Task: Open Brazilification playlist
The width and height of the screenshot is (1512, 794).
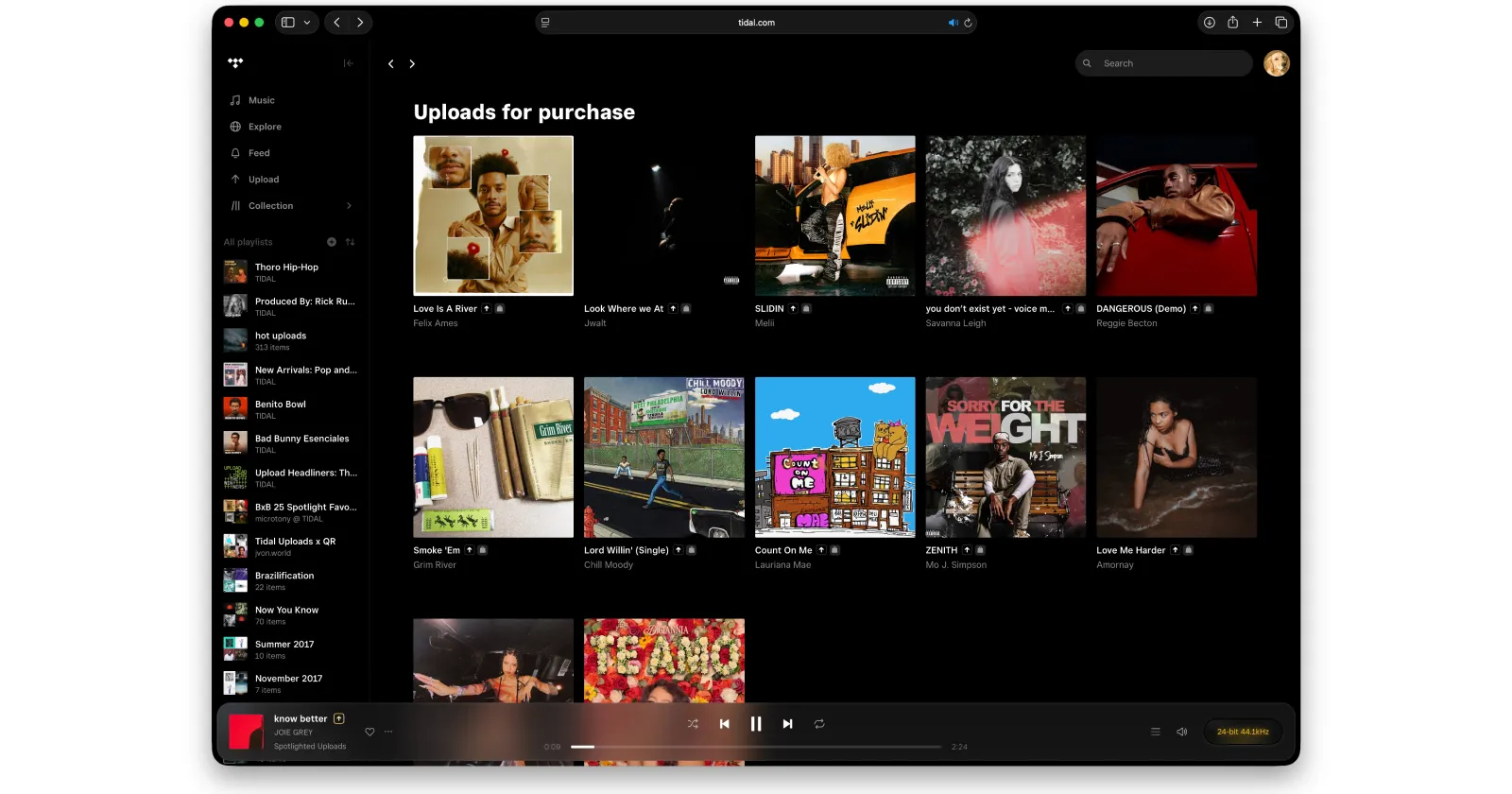Action: [x=290, y=580]
